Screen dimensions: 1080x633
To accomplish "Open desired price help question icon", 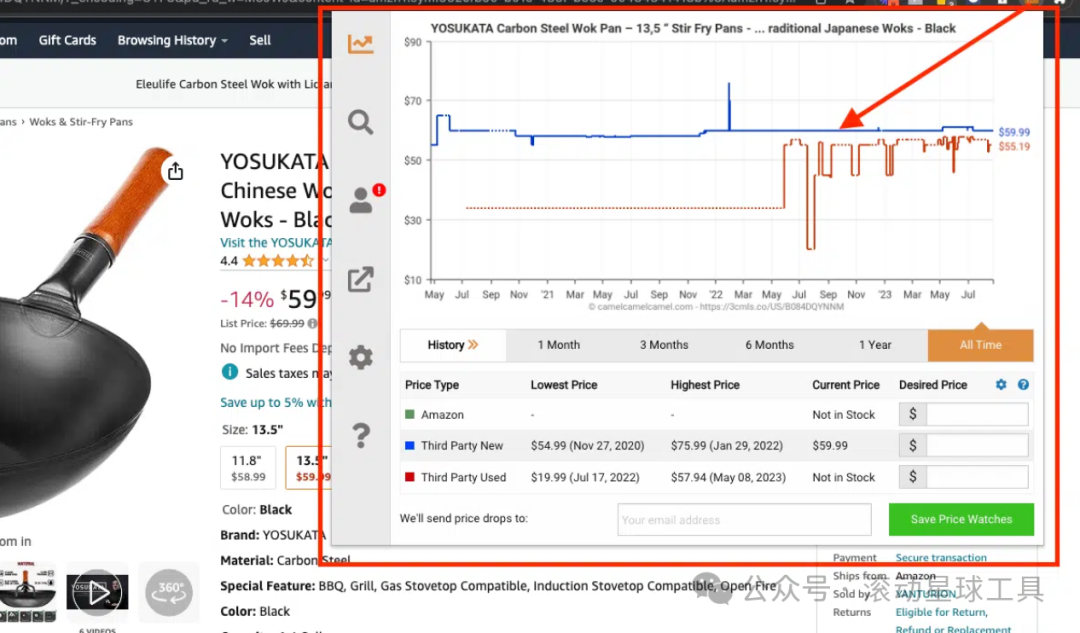I will pyautogui.click(x=1024, y=384).
